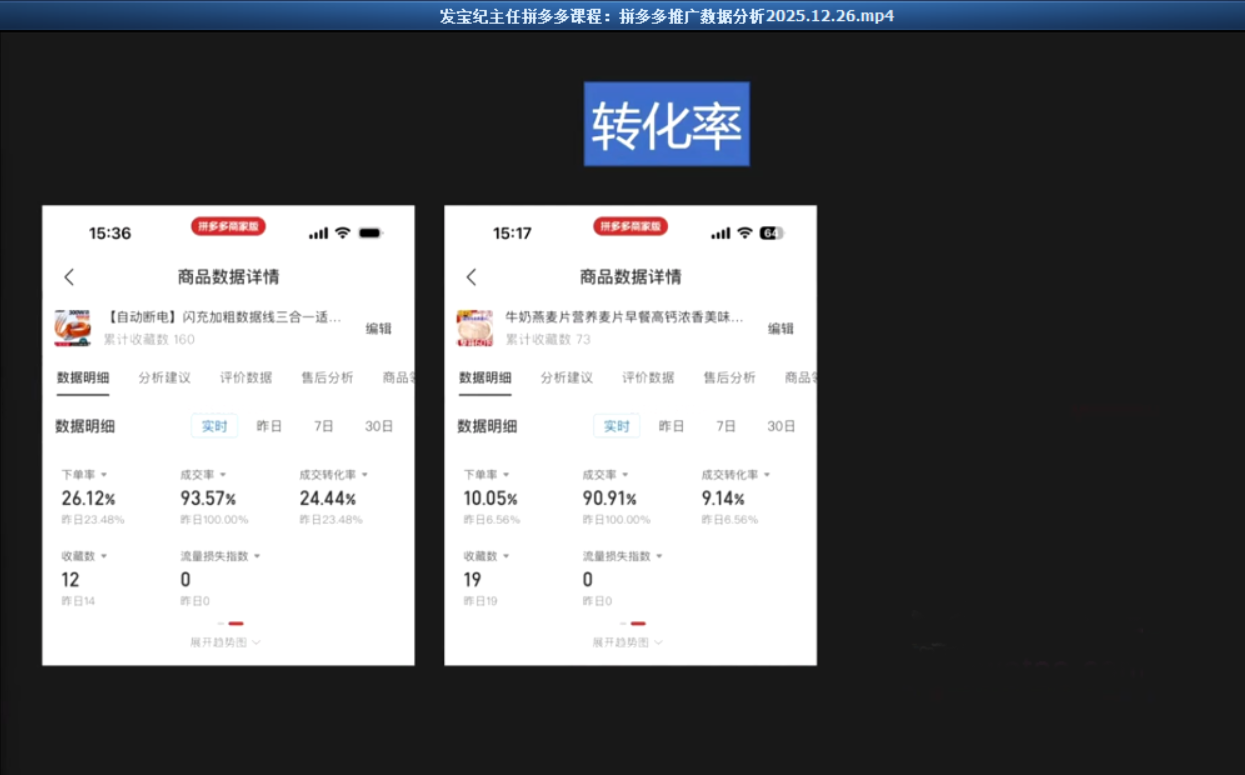
Task: Open 评价数据 tab in right phone
Action: [648, 378]
